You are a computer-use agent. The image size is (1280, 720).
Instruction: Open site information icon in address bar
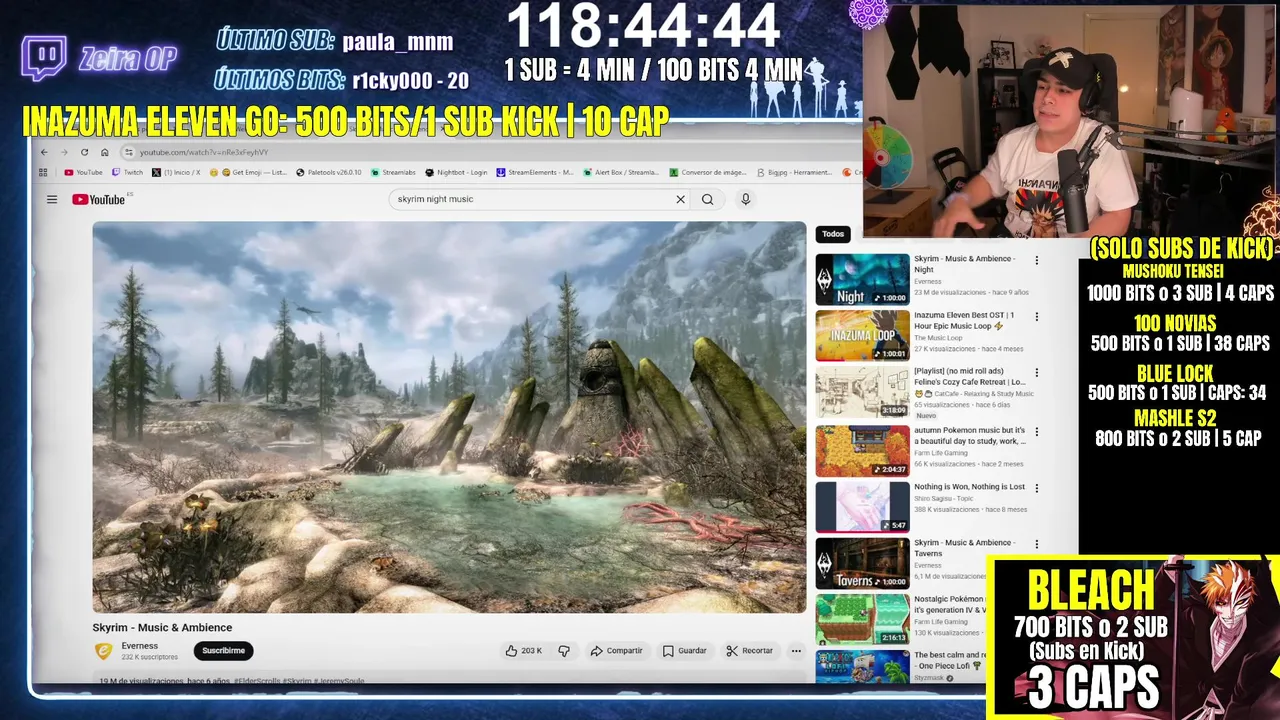pyautogui.click(x=128, y=152)
